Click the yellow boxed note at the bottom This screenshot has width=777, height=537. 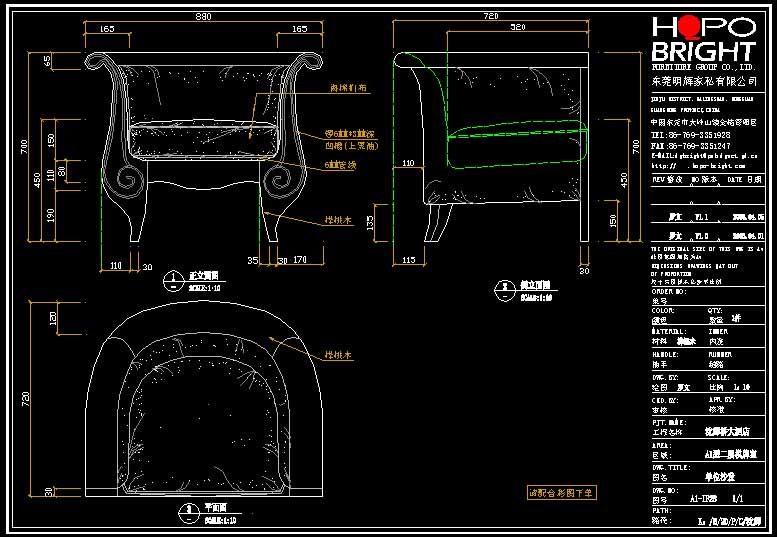[x=561, y=492]
